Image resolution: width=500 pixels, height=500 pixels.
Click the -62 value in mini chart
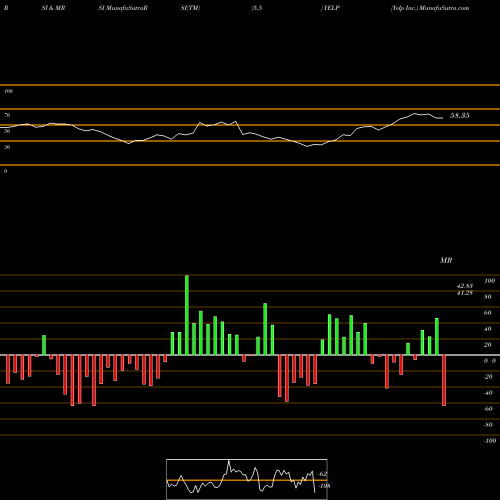[322, 474]
